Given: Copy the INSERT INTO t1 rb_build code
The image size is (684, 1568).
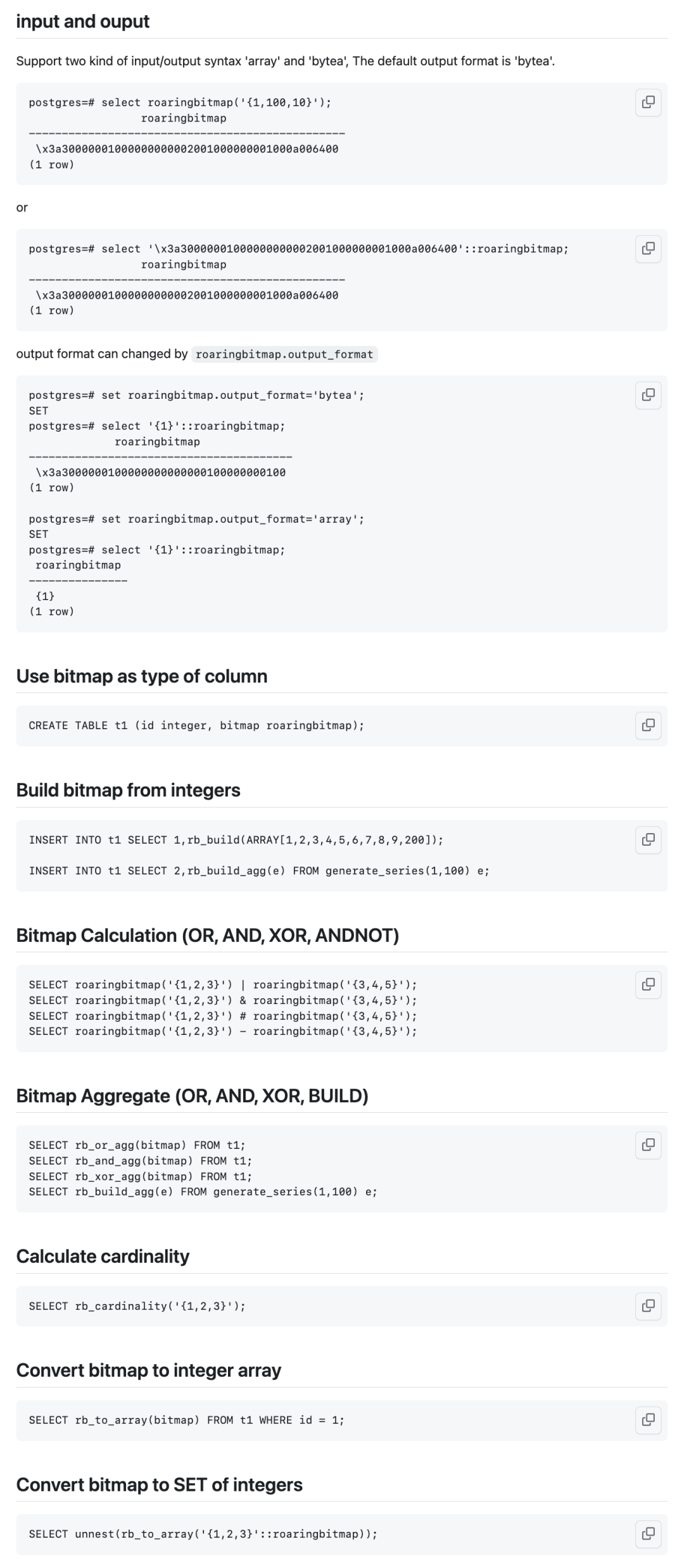Looking at the screenshot, I should (x=648, y=840).
